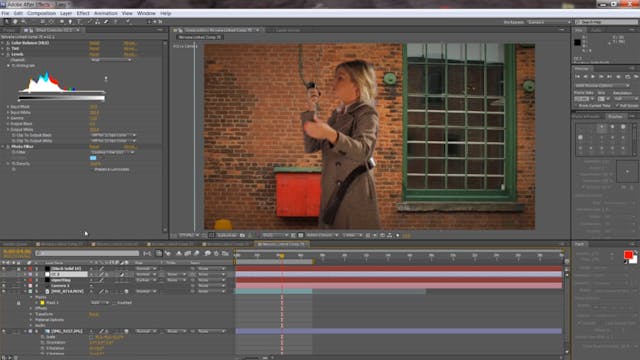The image size is (640, 360).
Task: Toggle hide shy layers timeline button
Action: point(179,253)
